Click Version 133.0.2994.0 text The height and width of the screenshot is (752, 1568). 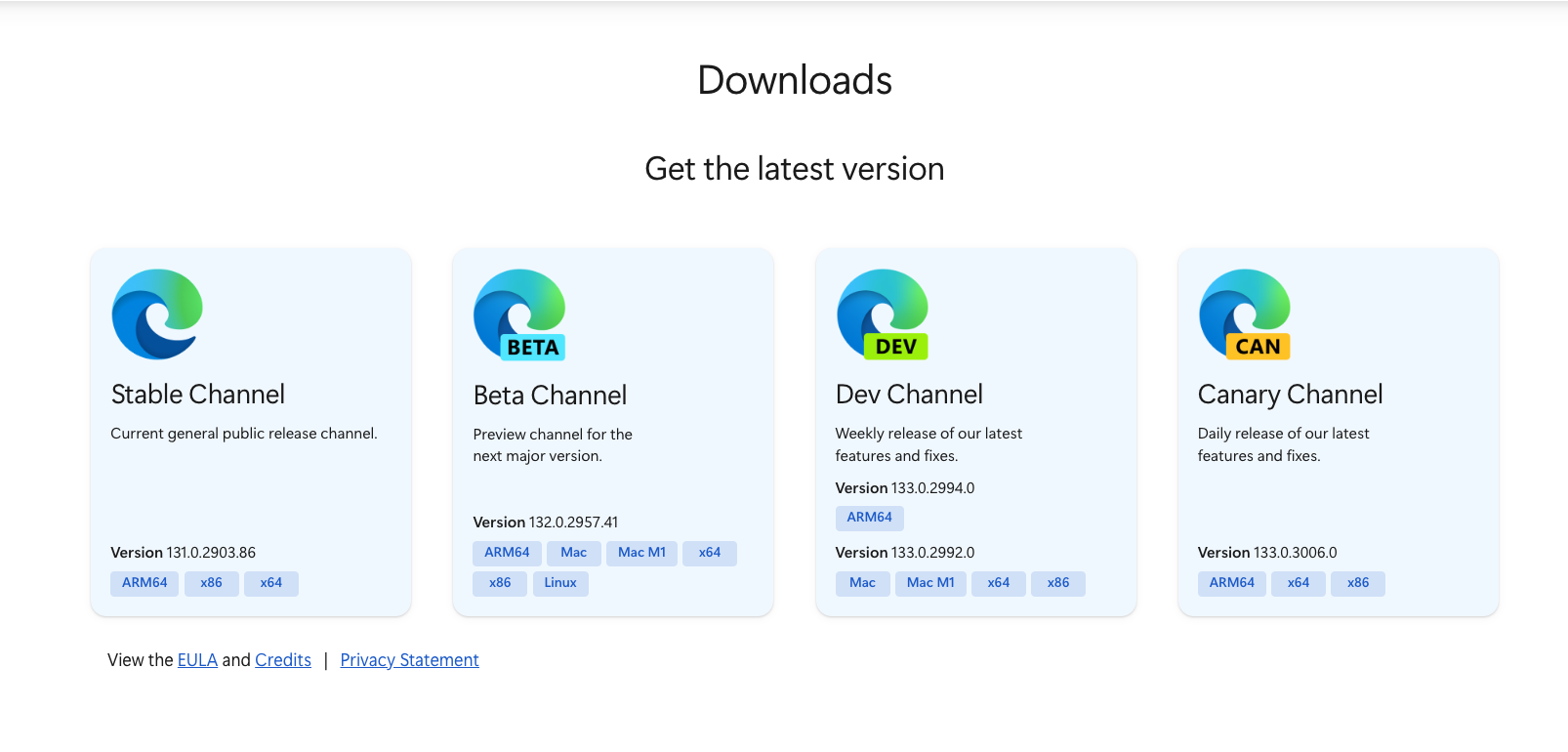(x=905, y=488)
